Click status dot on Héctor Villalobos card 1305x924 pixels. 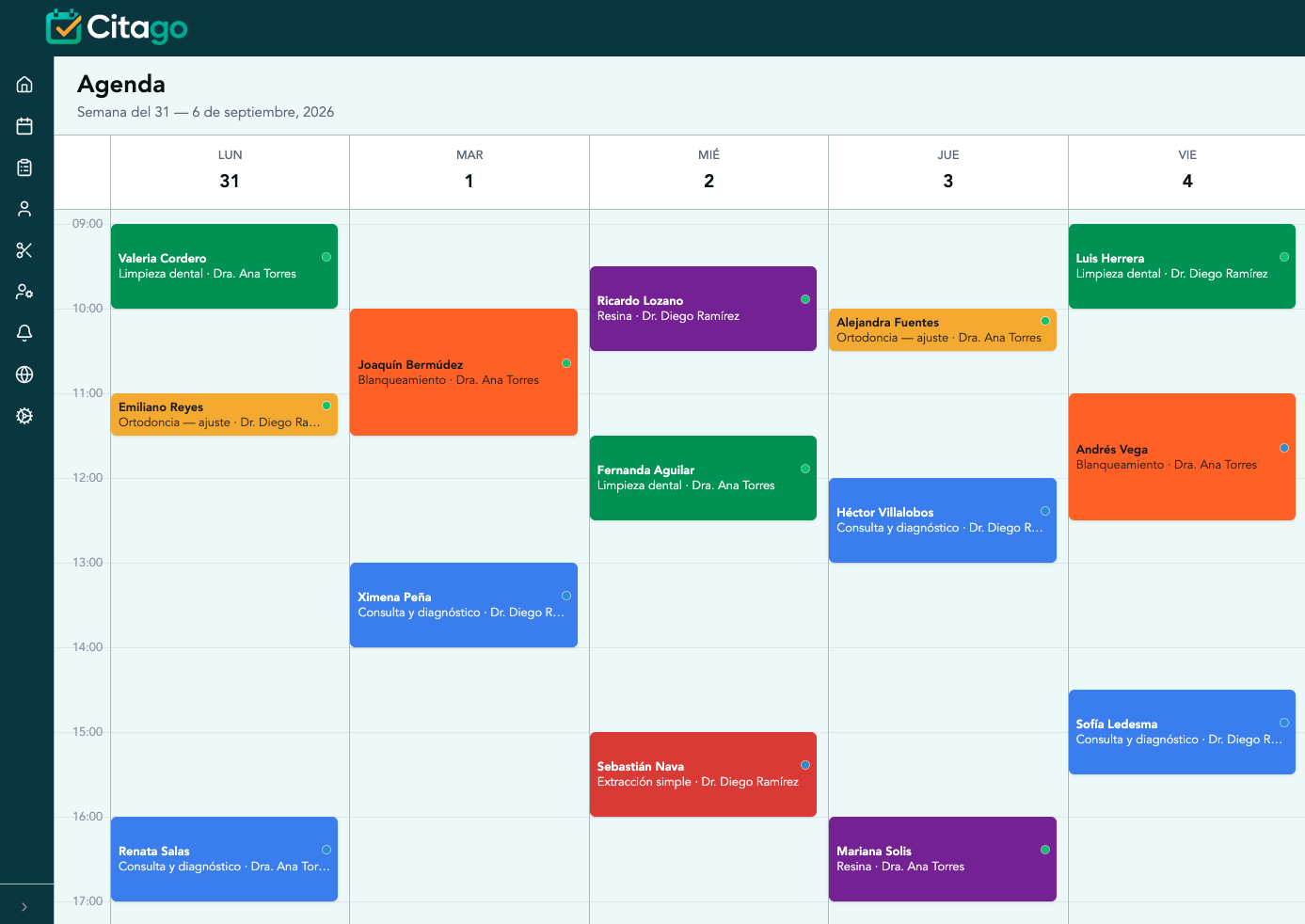click(1045, 511)
